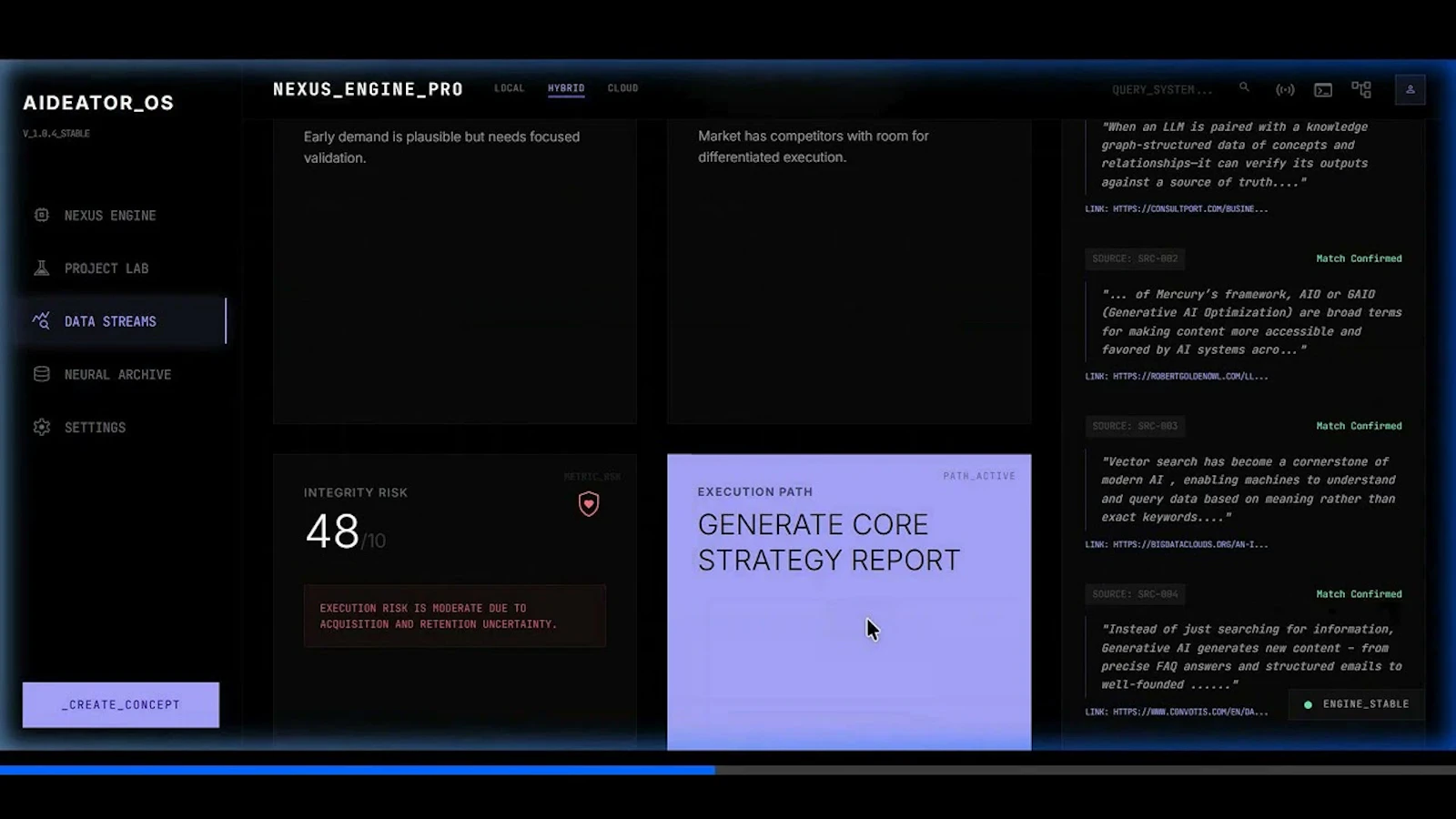The width and height of the screenshot is (1456, 819).
Task: Go to Neural Archive section
Action: click(117, 374)
